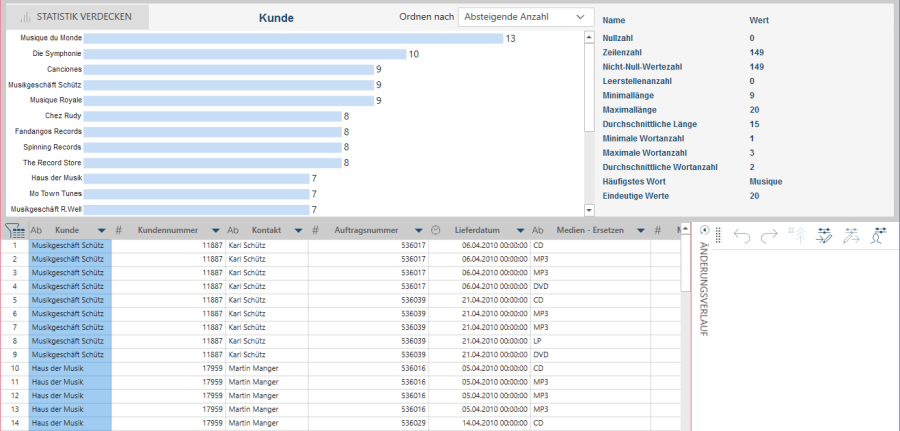Click the undo arrow in the change history toolbar
The width and height of the screenshot is (900, 431).
[x=742, y=236]
